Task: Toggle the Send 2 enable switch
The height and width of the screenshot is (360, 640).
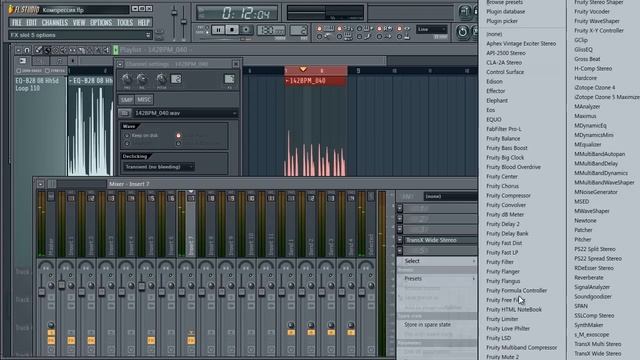Action: (311, 333)
